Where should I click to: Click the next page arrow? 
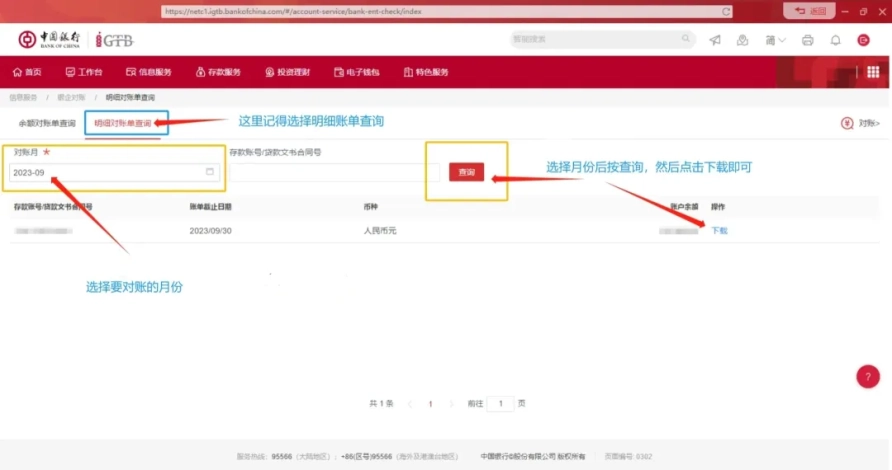[452, 404]
